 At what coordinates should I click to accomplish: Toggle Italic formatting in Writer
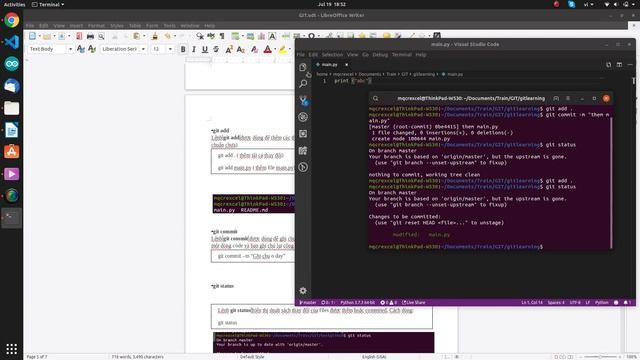pyautogui.click(x=193, y=49)
